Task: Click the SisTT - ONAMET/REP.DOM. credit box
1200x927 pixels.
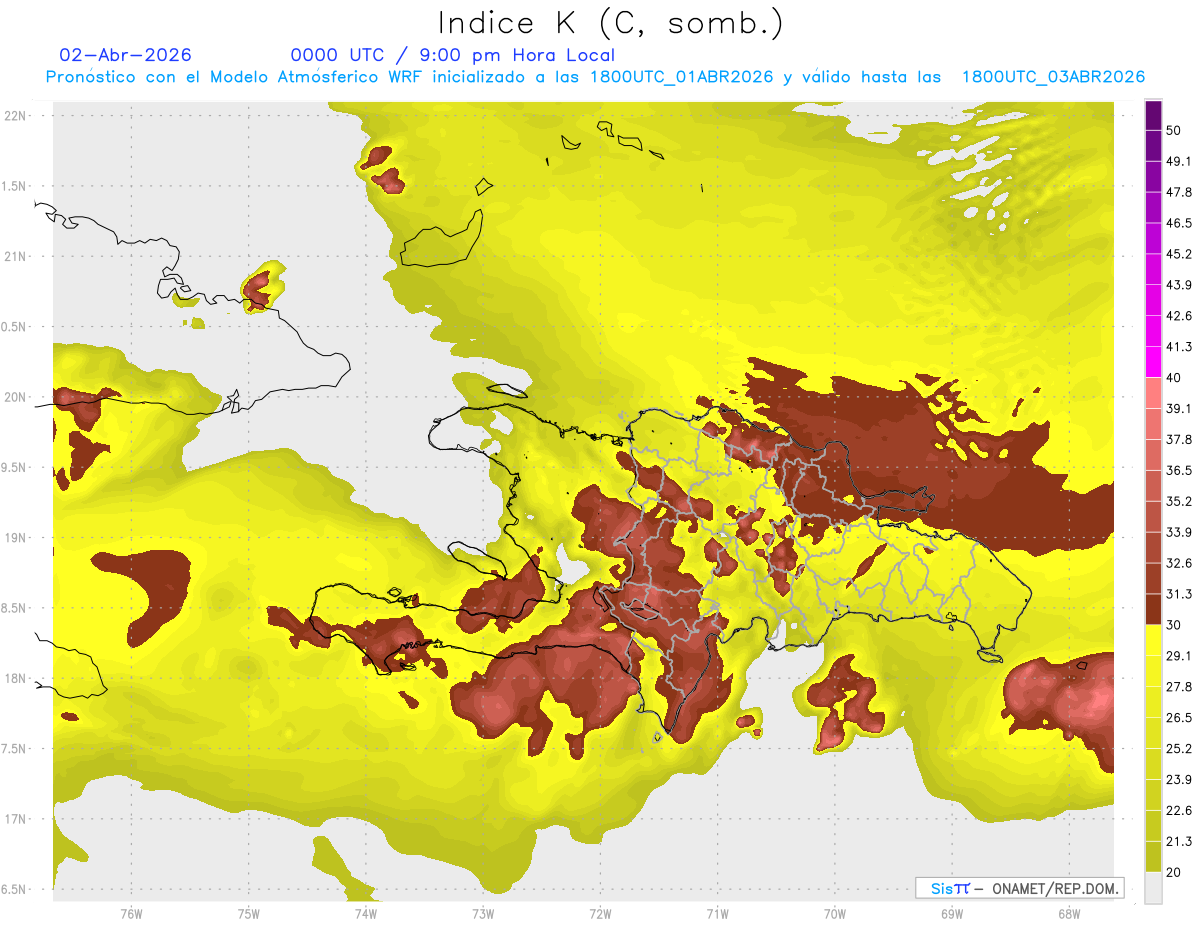Action: (1019, 888)
